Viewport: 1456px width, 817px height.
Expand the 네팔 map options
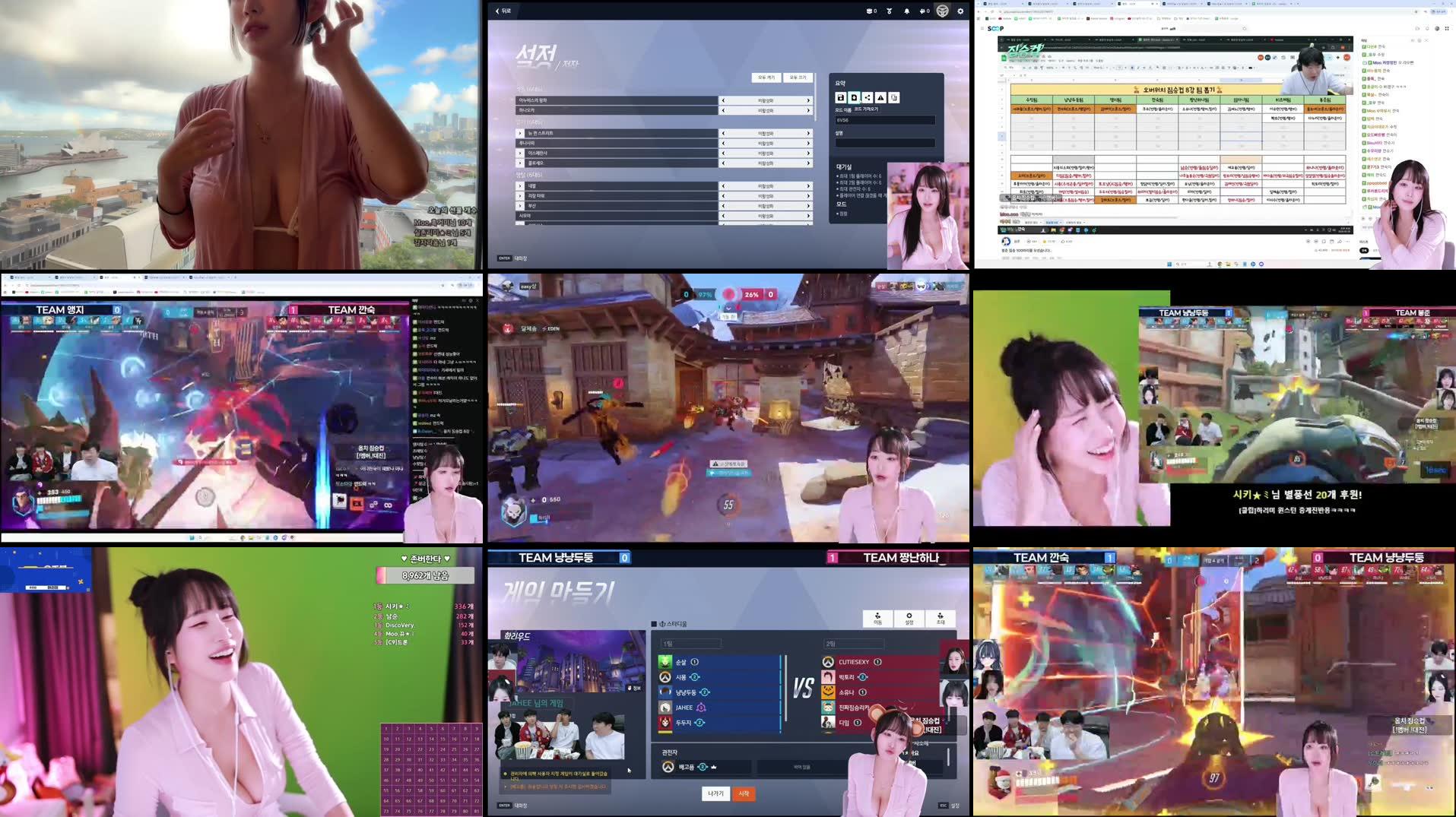click(519, 185)
